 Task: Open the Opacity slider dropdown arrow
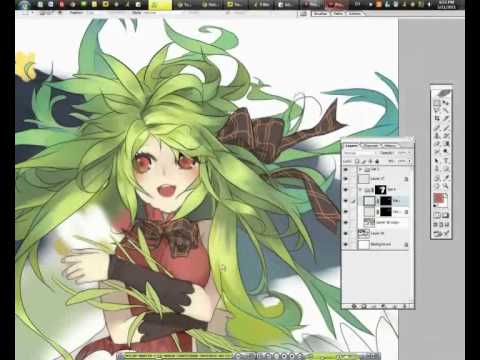[x=410, y=153]
